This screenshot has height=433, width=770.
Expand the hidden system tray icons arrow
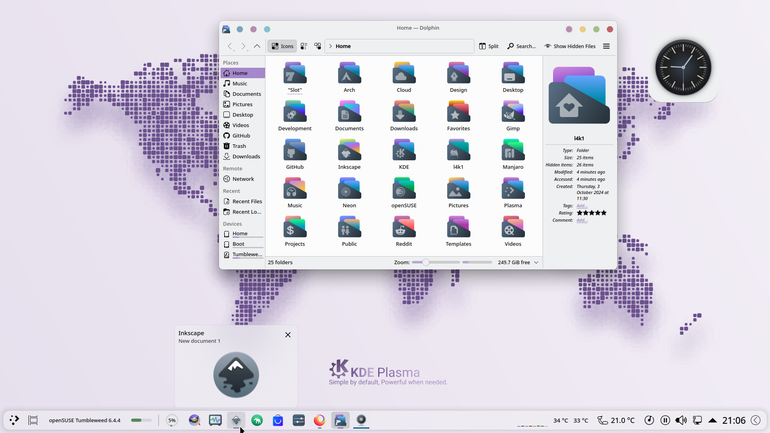(x=713, y=420)
